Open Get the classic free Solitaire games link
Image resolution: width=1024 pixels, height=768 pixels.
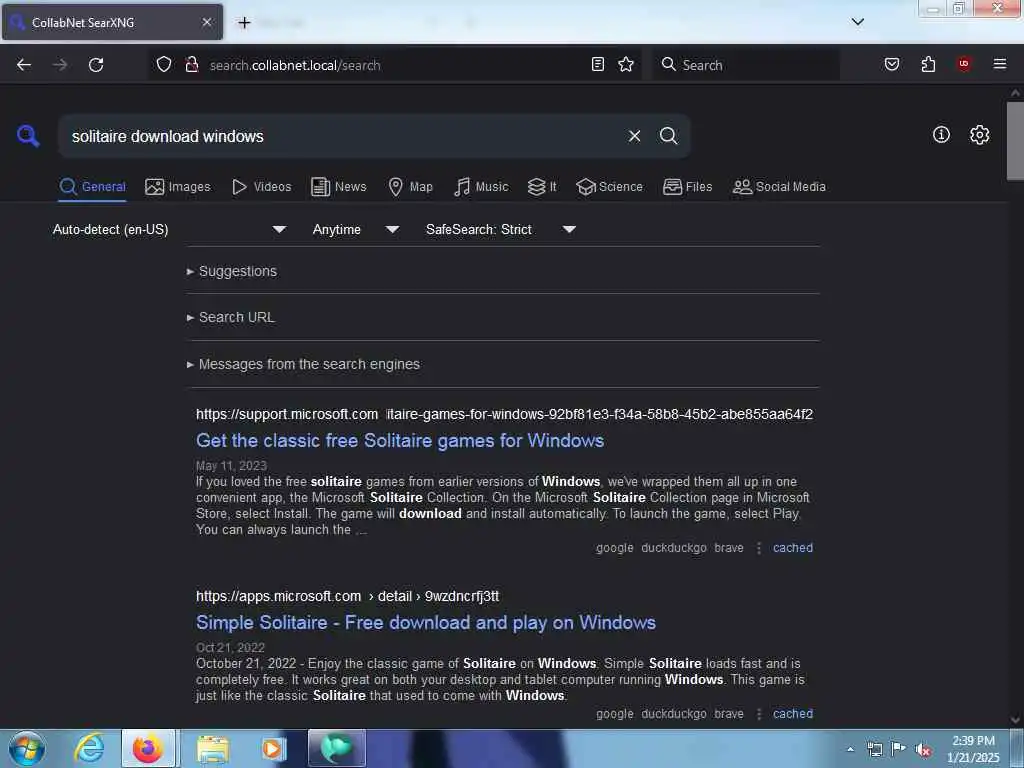(x=400, y=441)
